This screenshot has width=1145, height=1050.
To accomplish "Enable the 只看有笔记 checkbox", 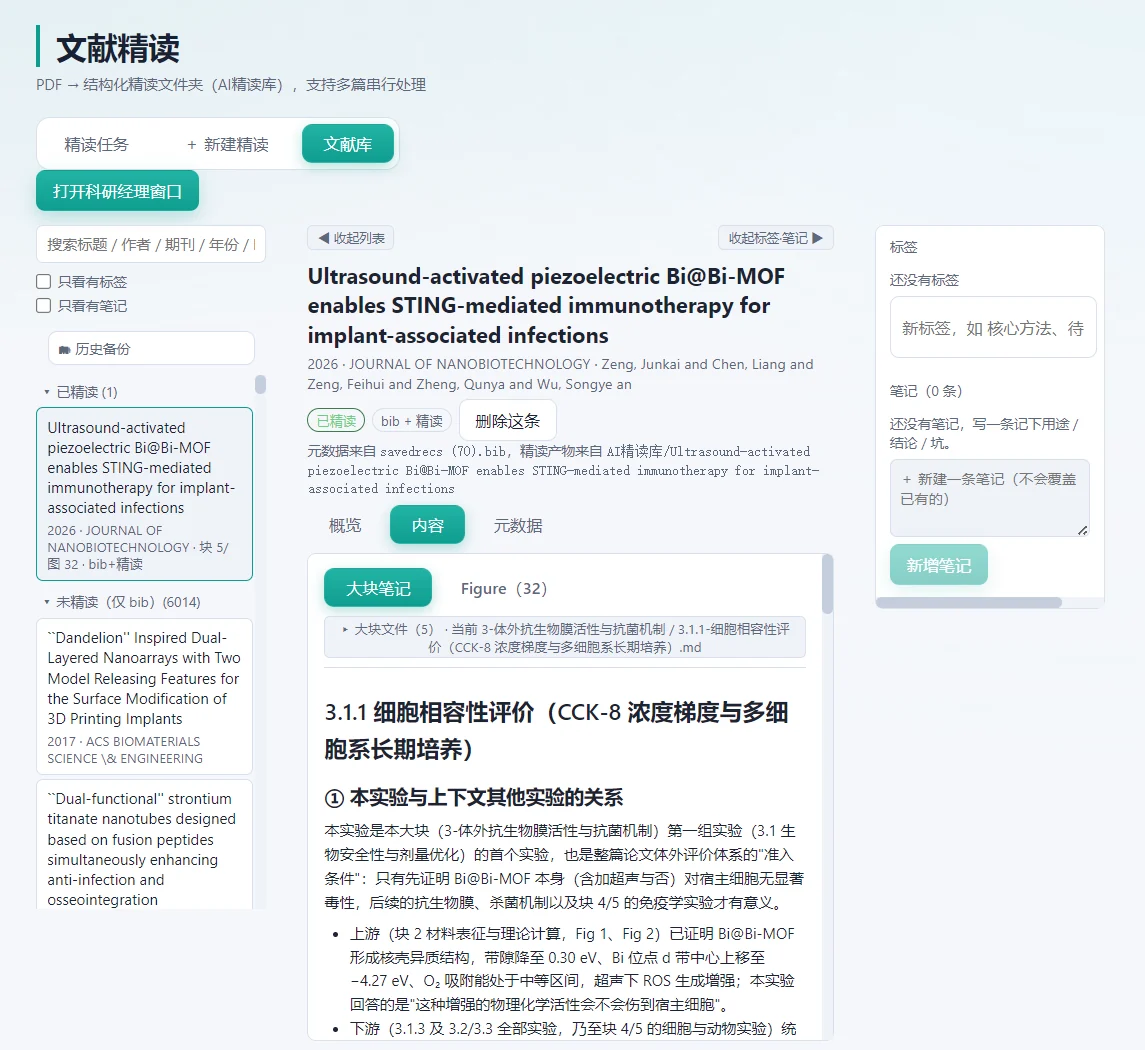I will [44, 305].
